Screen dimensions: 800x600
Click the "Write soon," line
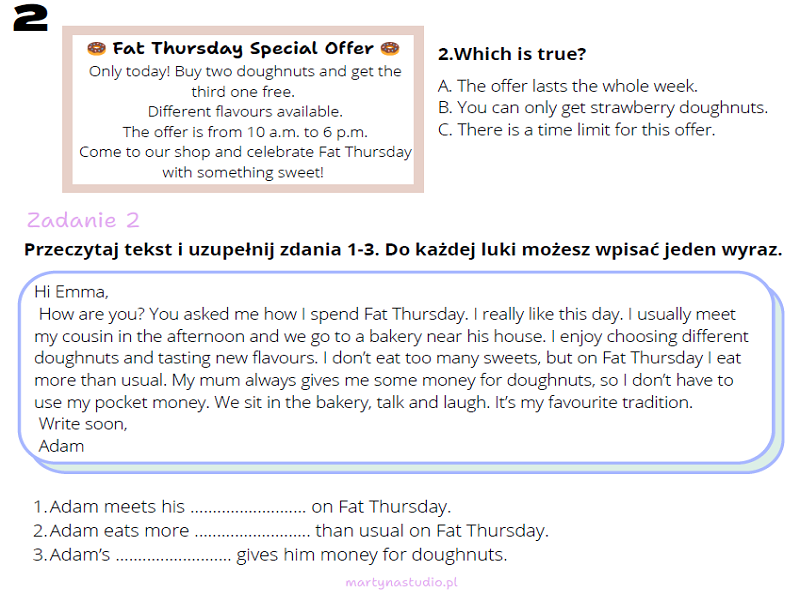[x=83, y=424]
